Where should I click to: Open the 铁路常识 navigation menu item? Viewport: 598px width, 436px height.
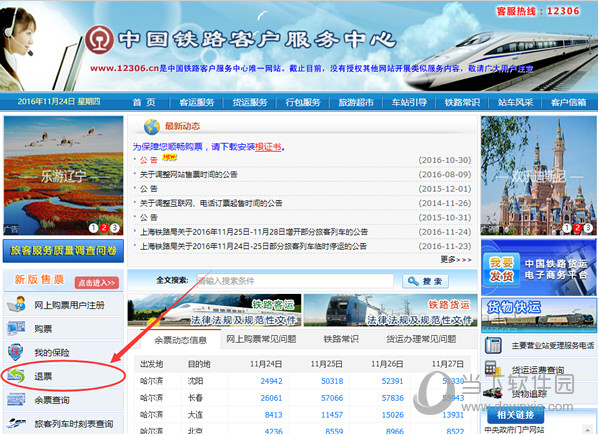tap(462, 102)
